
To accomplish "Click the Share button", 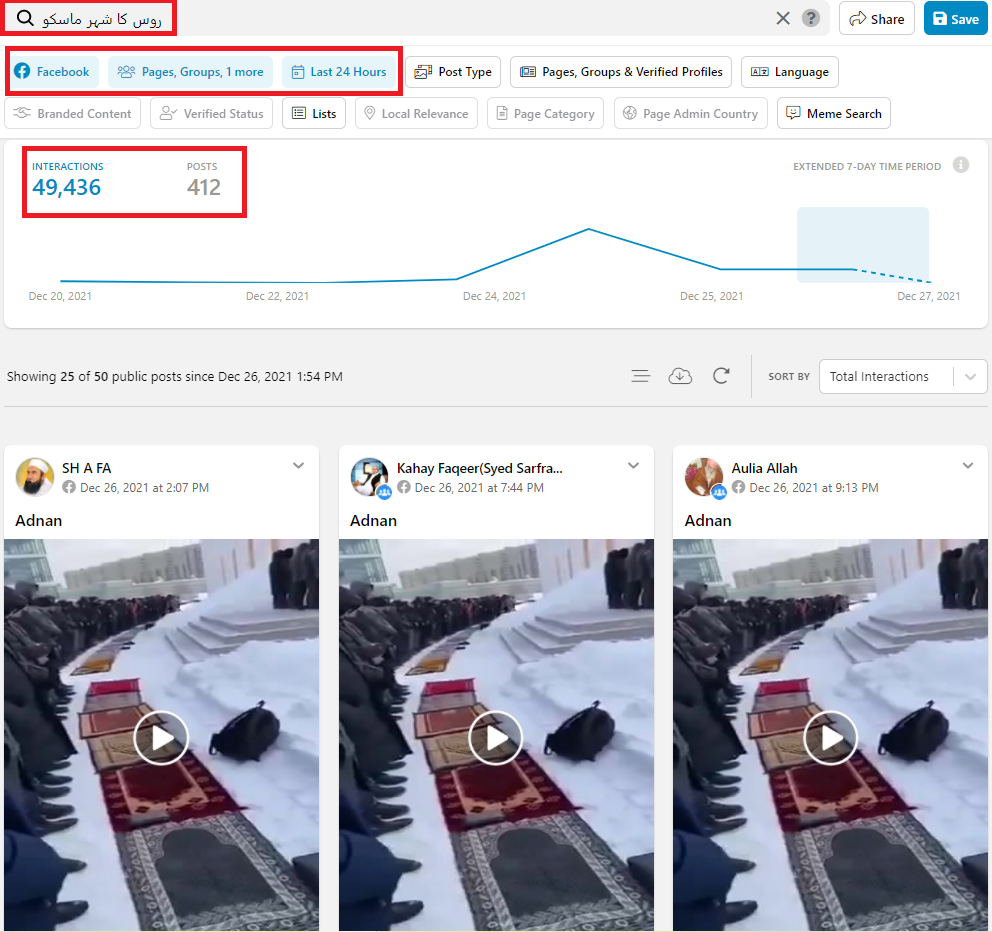I will [876, 19].
